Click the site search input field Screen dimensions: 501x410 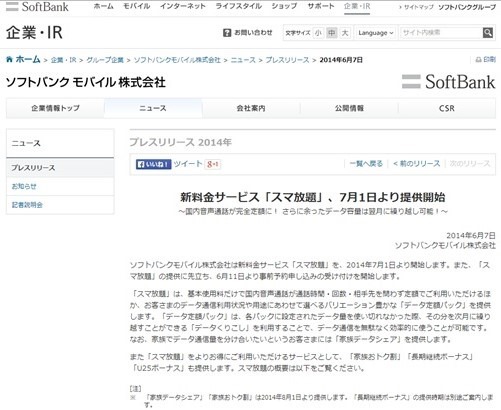click(441, 33)
